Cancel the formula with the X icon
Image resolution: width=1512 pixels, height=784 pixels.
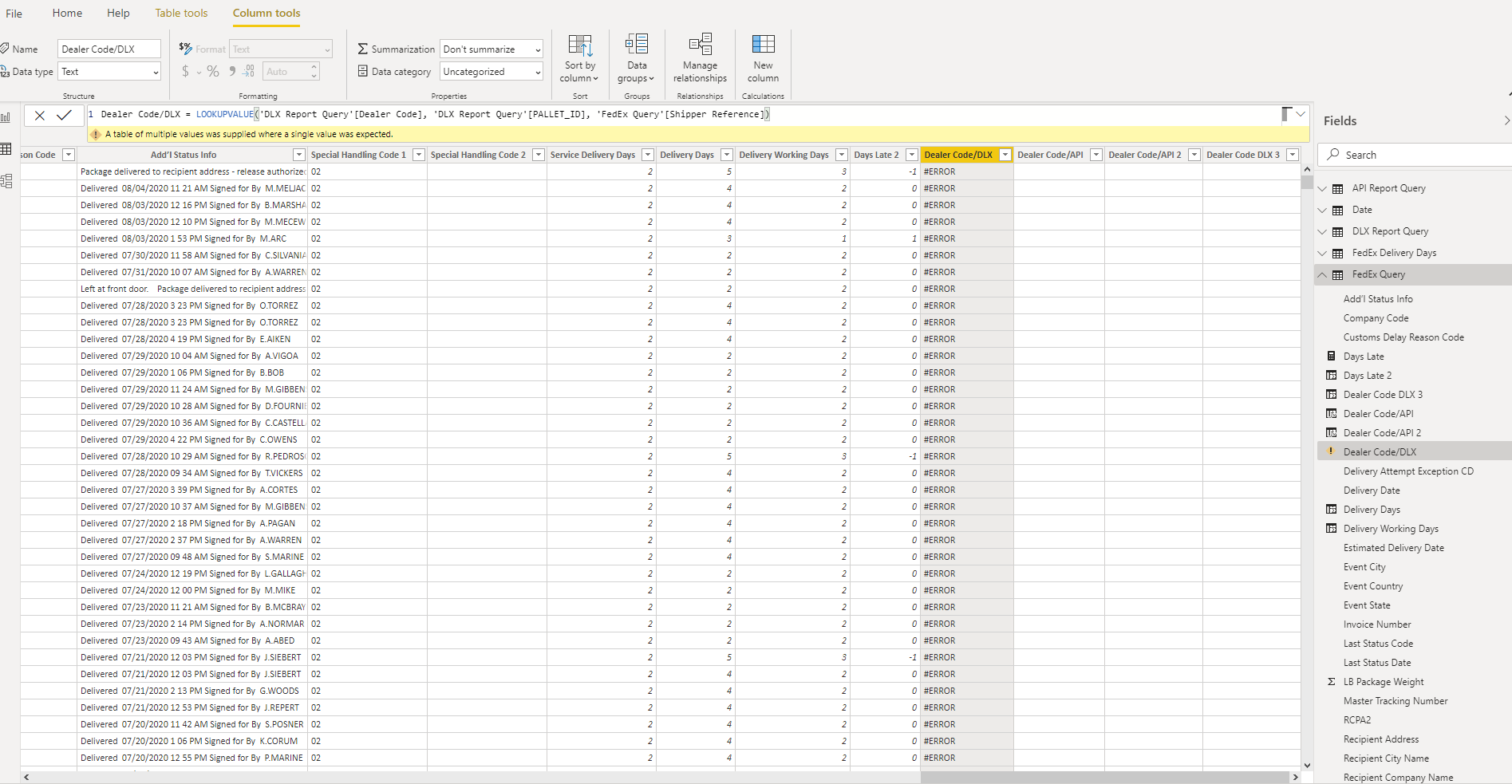39,116
